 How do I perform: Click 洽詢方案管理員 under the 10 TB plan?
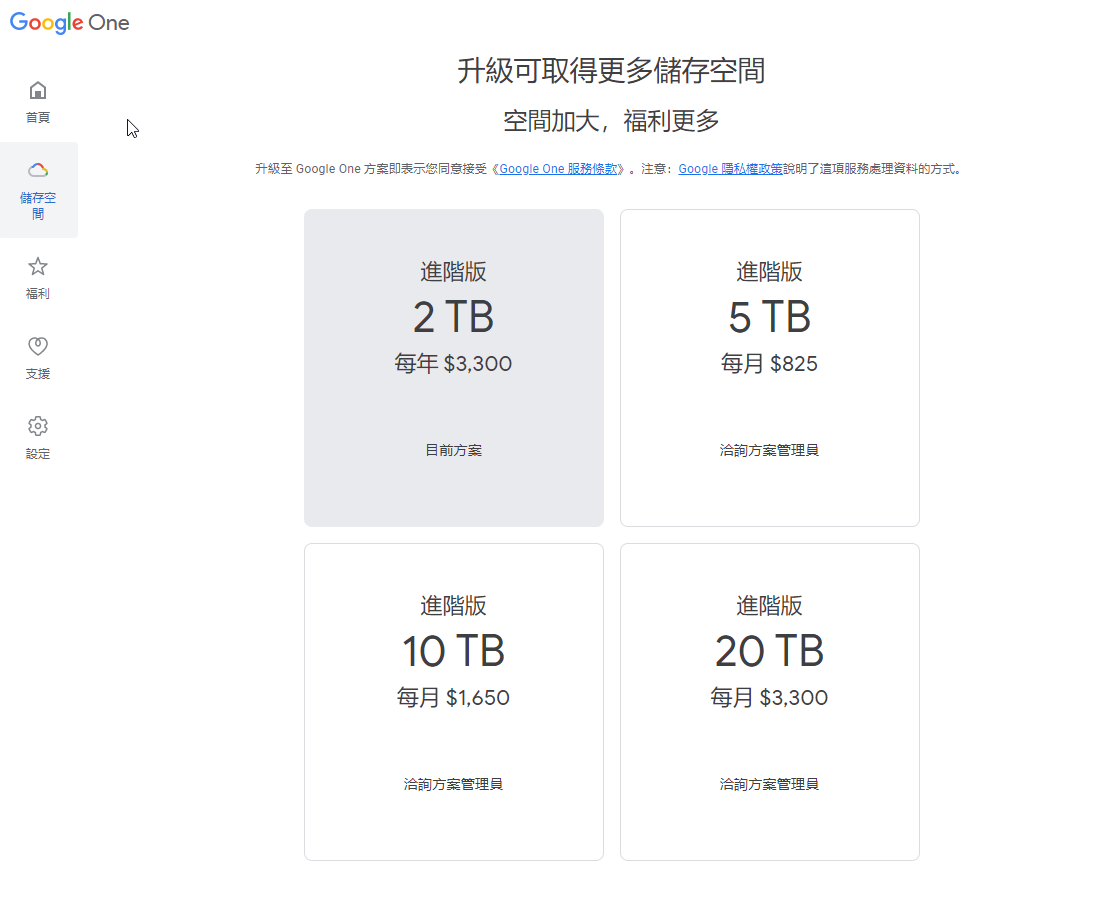pyautogui.click(x=453, y=785)
